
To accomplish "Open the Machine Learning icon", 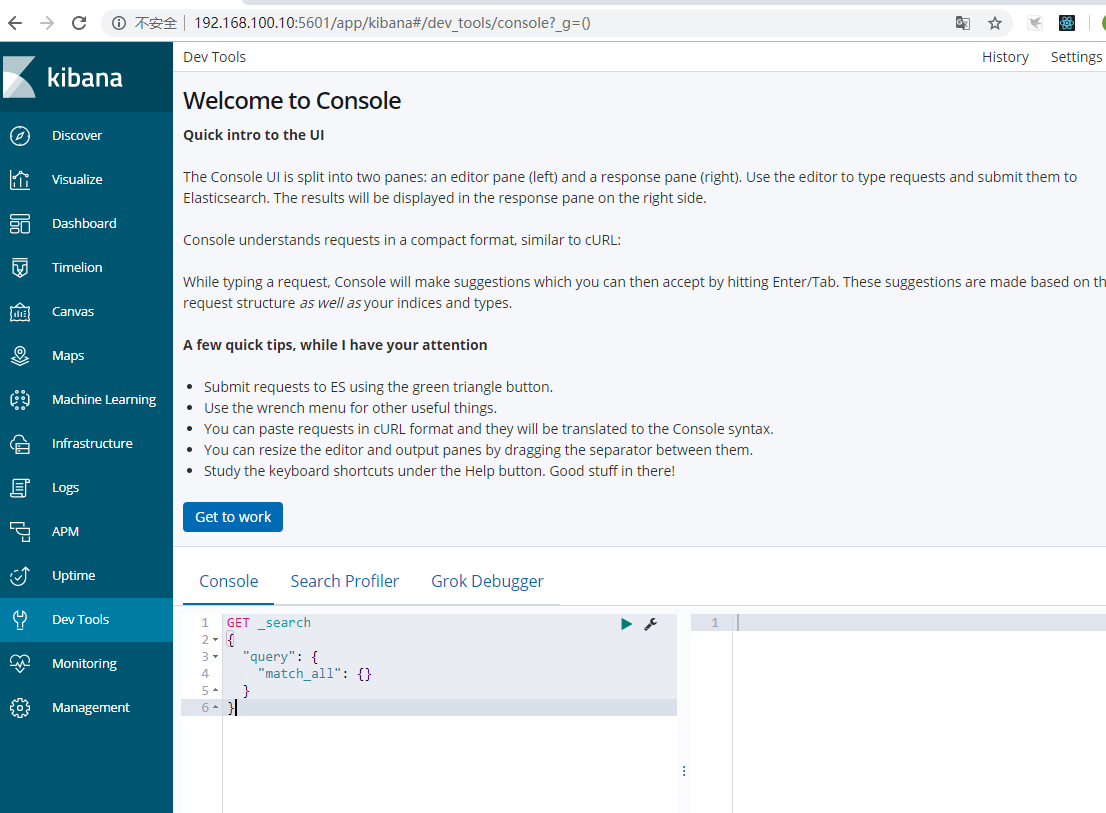I will pos(20,400).
